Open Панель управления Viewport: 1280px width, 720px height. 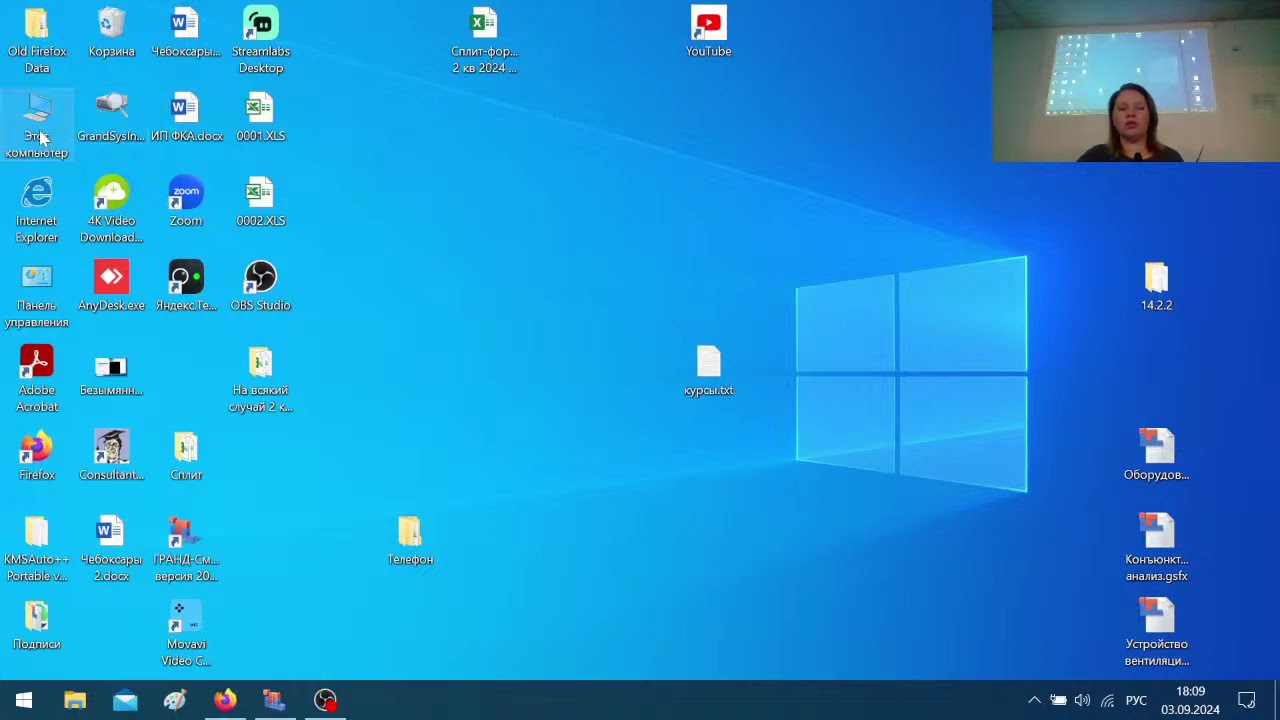point(37,295)
